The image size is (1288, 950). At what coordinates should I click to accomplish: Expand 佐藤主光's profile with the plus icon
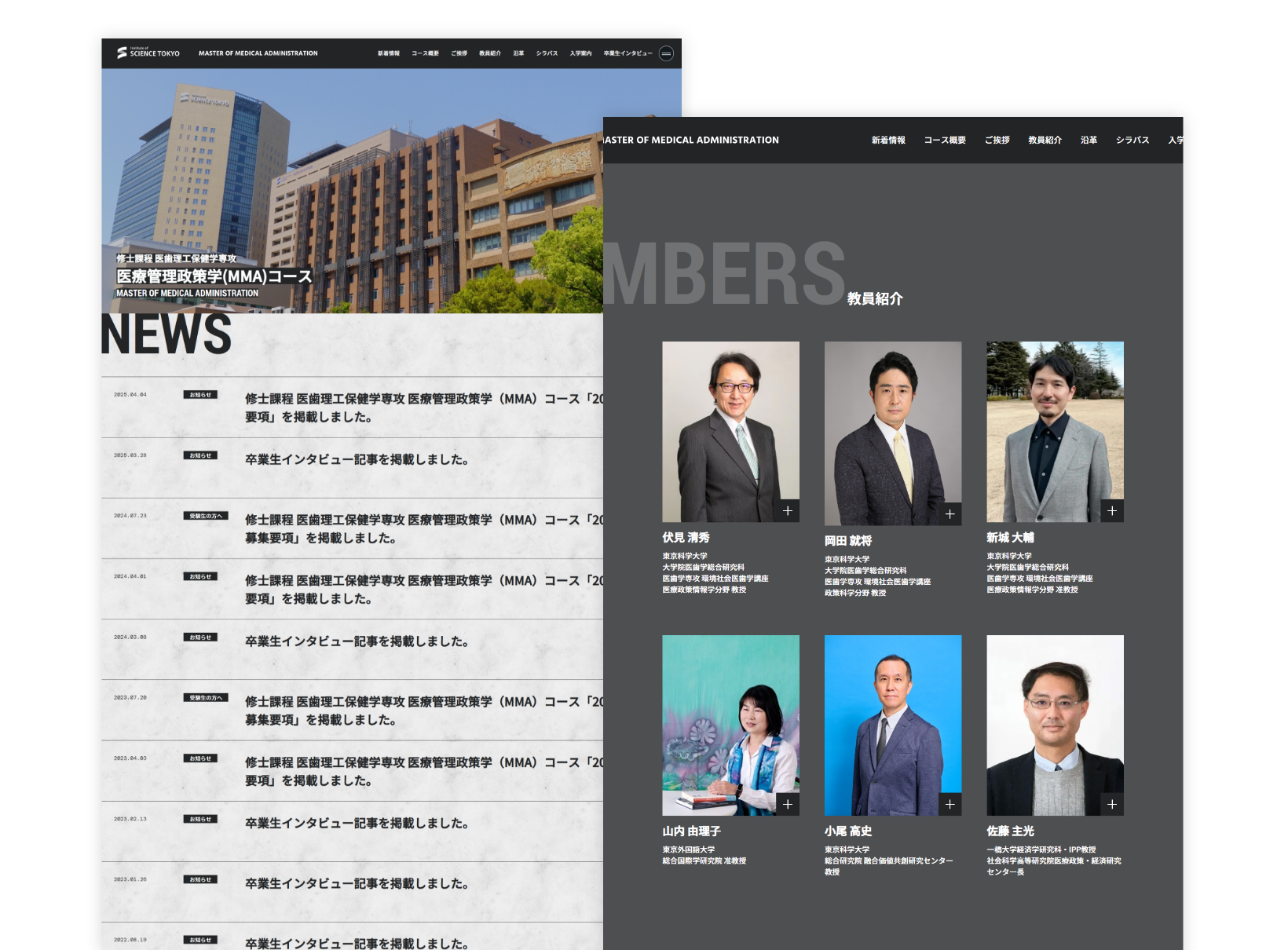(x=1113, y=804)
